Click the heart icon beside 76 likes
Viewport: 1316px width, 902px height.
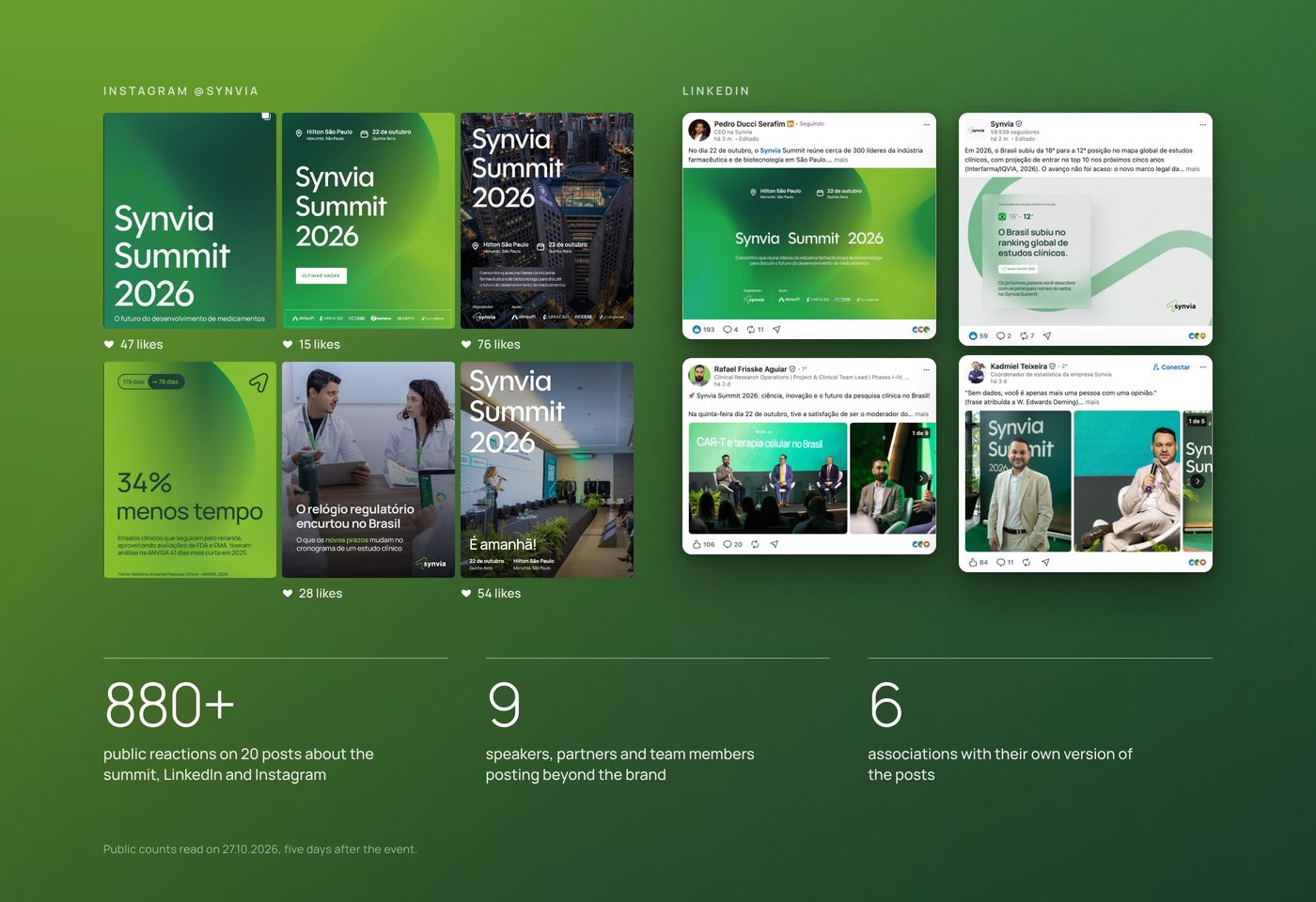(466, 345)
